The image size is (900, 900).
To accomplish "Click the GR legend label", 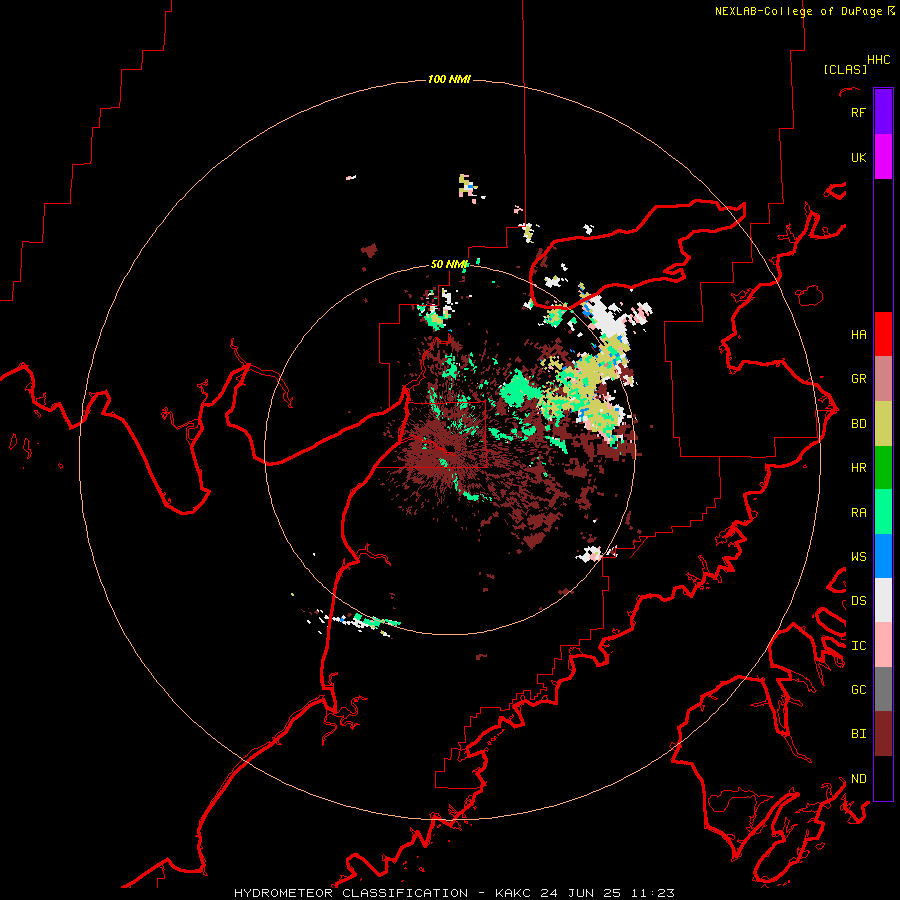I will 858,379.
